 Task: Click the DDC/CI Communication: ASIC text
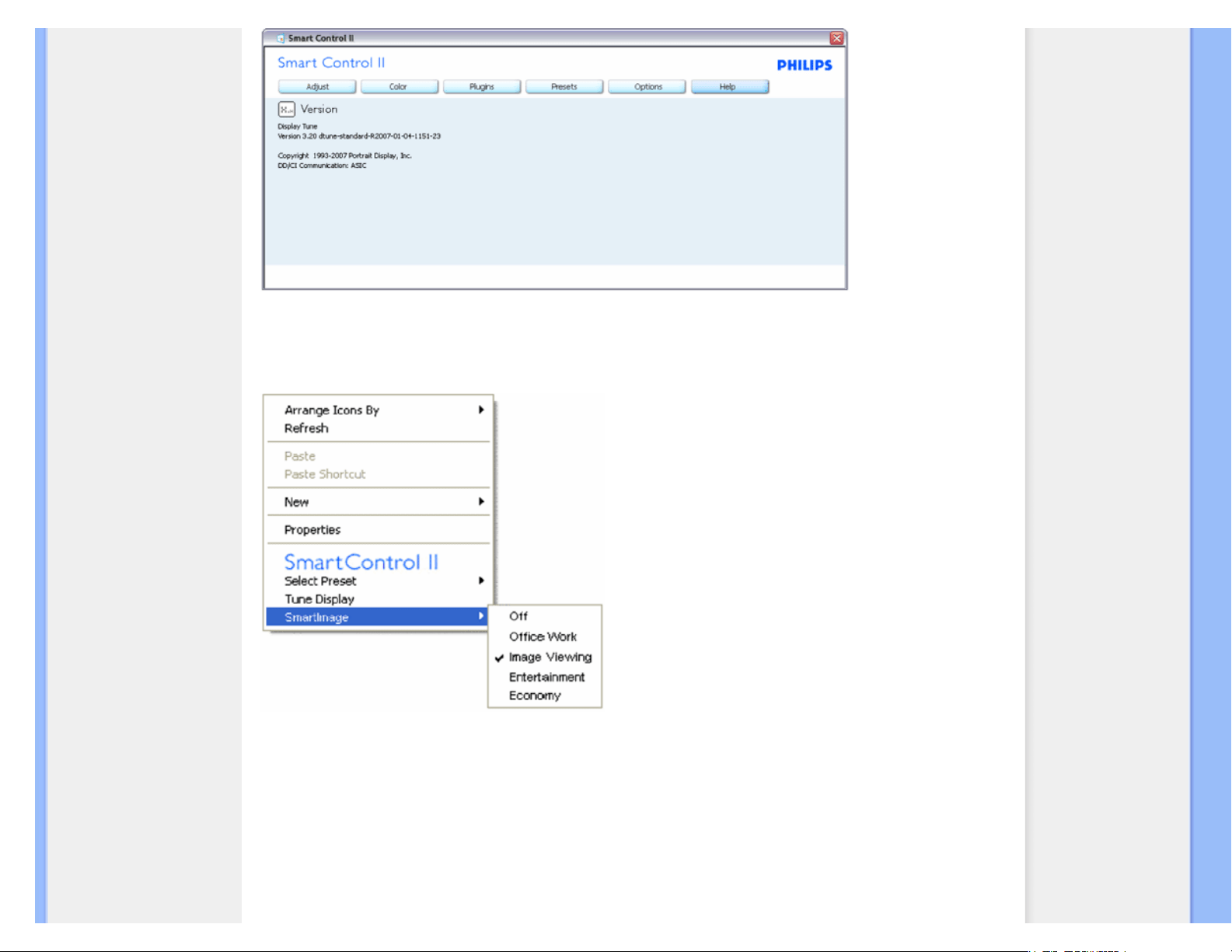pyautogui.click(x=322, y=166)
